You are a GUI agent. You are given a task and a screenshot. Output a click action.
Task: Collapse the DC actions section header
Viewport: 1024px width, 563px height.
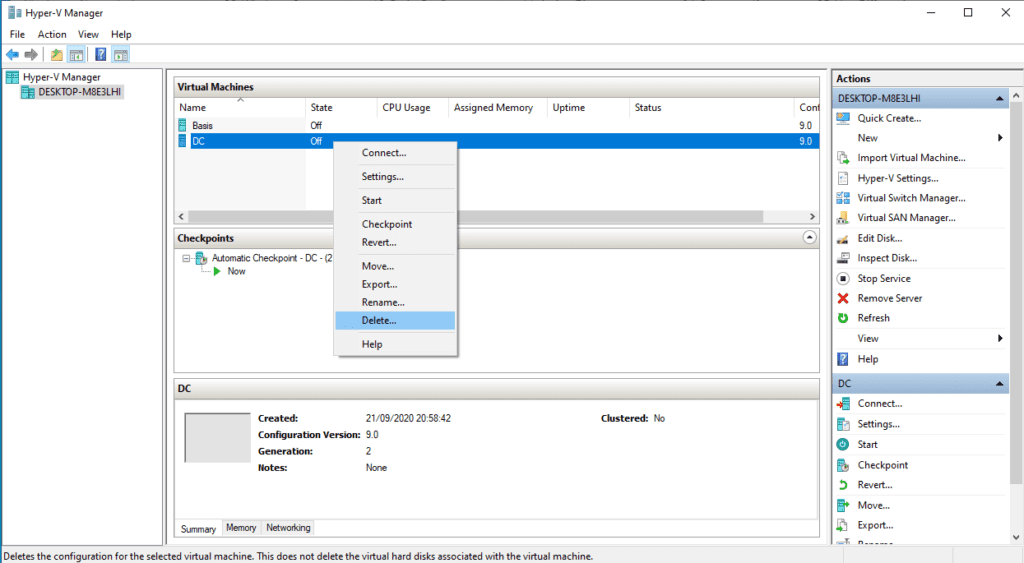[x=999, y=384]
